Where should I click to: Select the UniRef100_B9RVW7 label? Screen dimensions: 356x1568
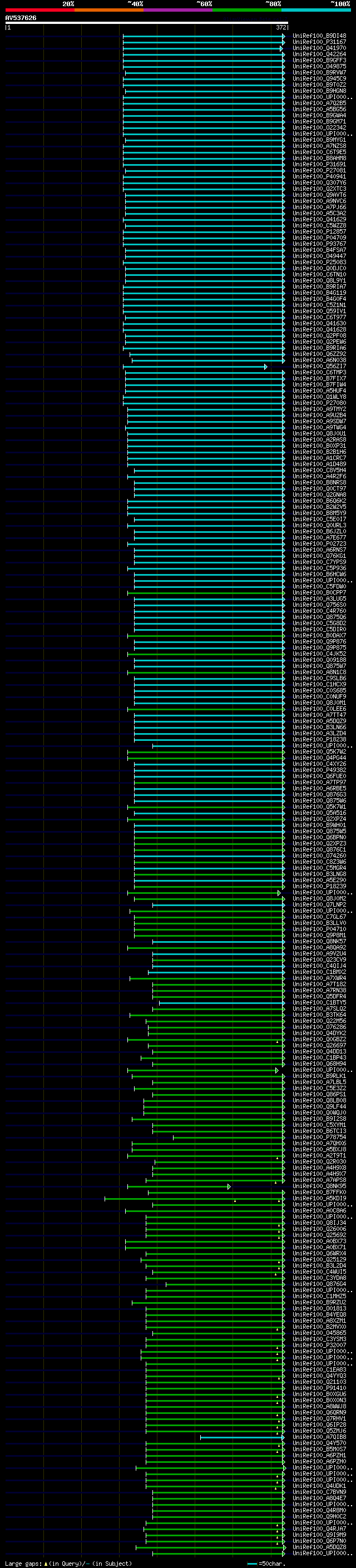(x=319, y=72)
